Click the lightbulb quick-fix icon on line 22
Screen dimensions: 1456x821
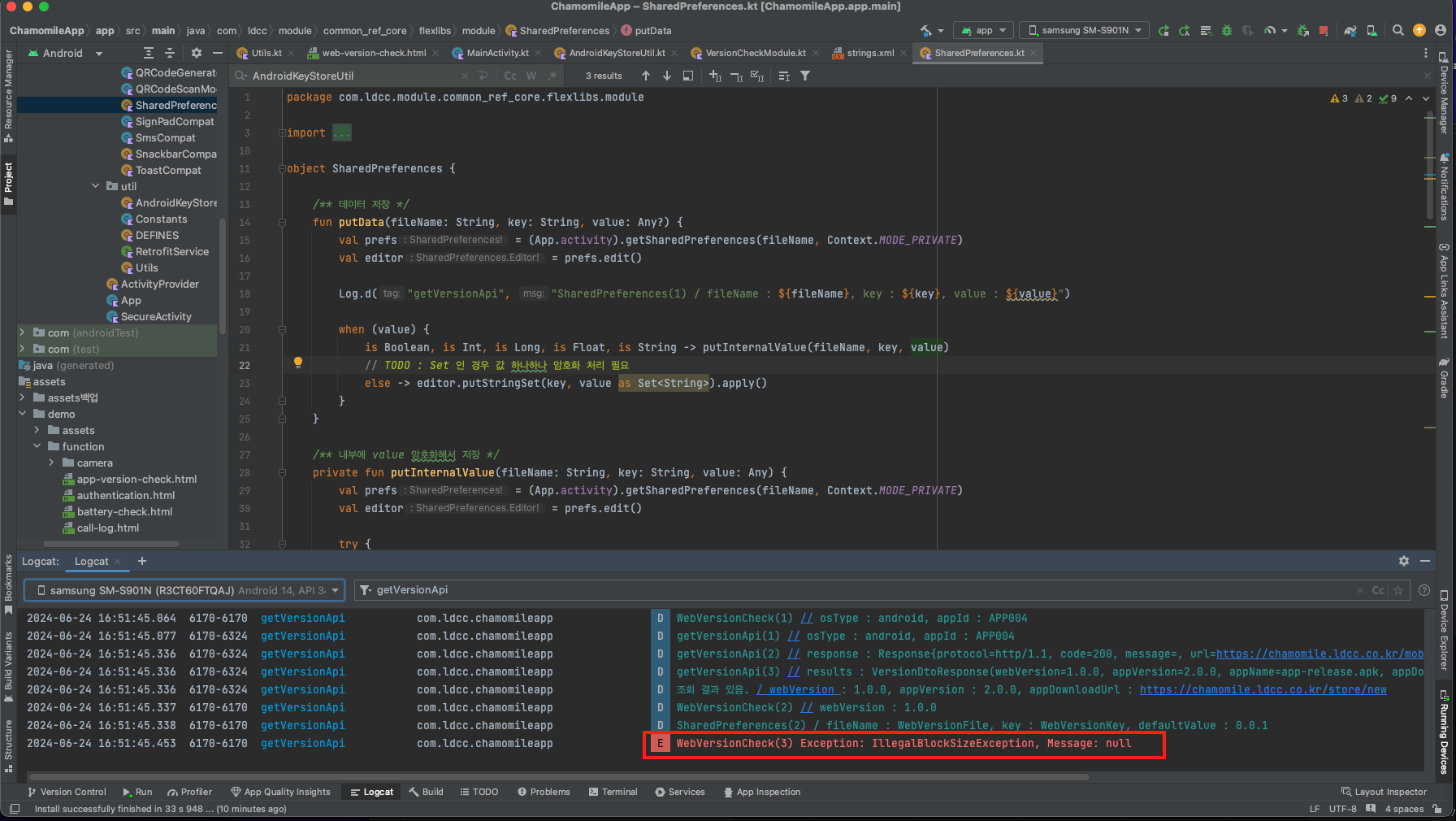(298, 363)
